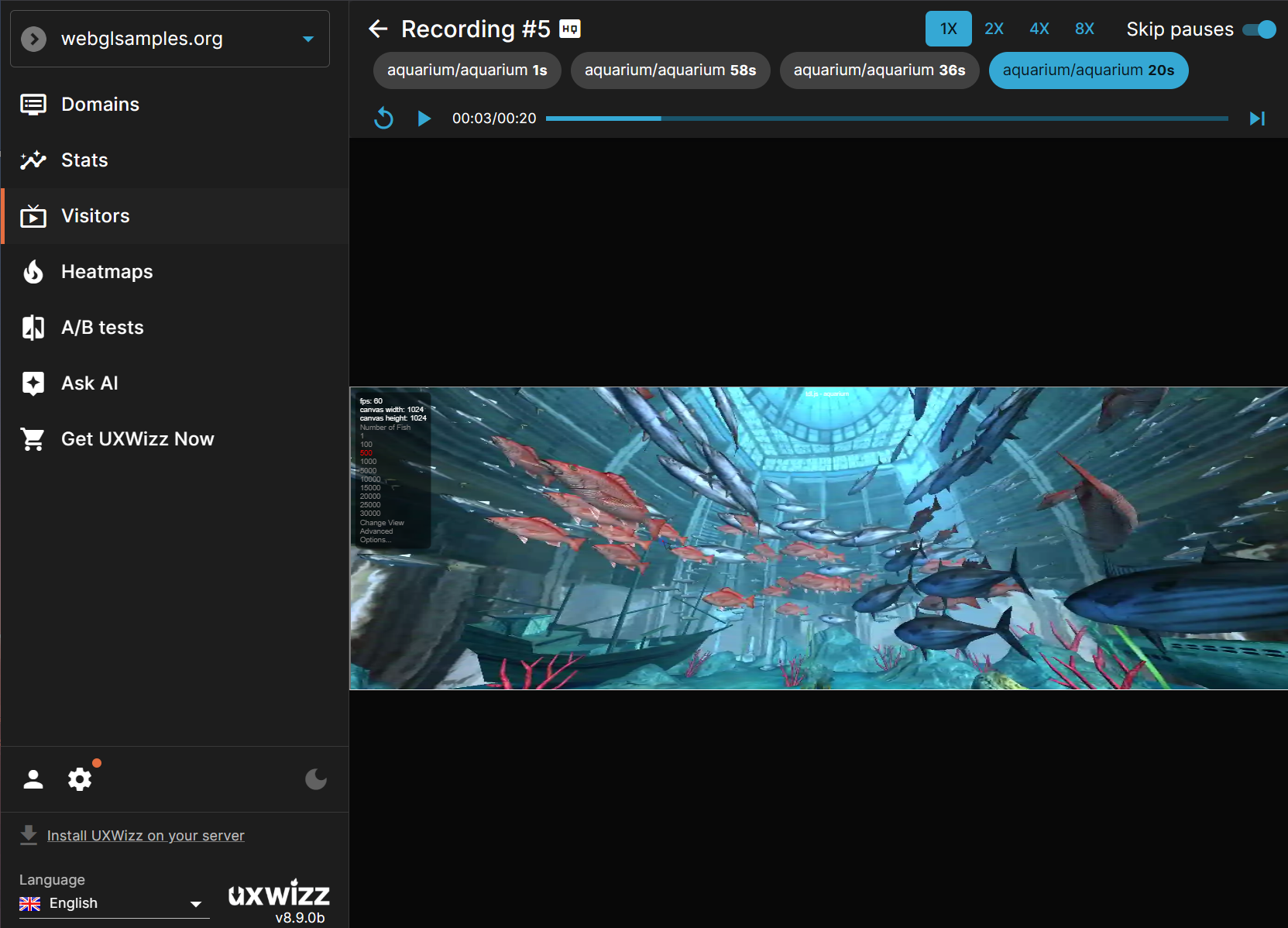Click the HQ badge icon
The height and width of the screenshot is (928, 1288).
click(x=570, y=29)
